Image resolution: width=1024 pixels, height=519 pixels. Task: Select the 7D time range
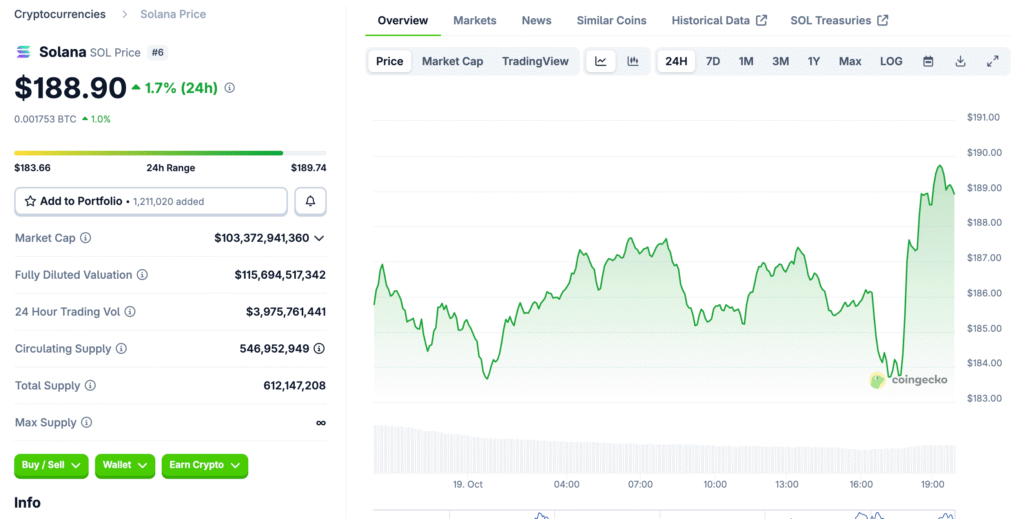point(713,61)
